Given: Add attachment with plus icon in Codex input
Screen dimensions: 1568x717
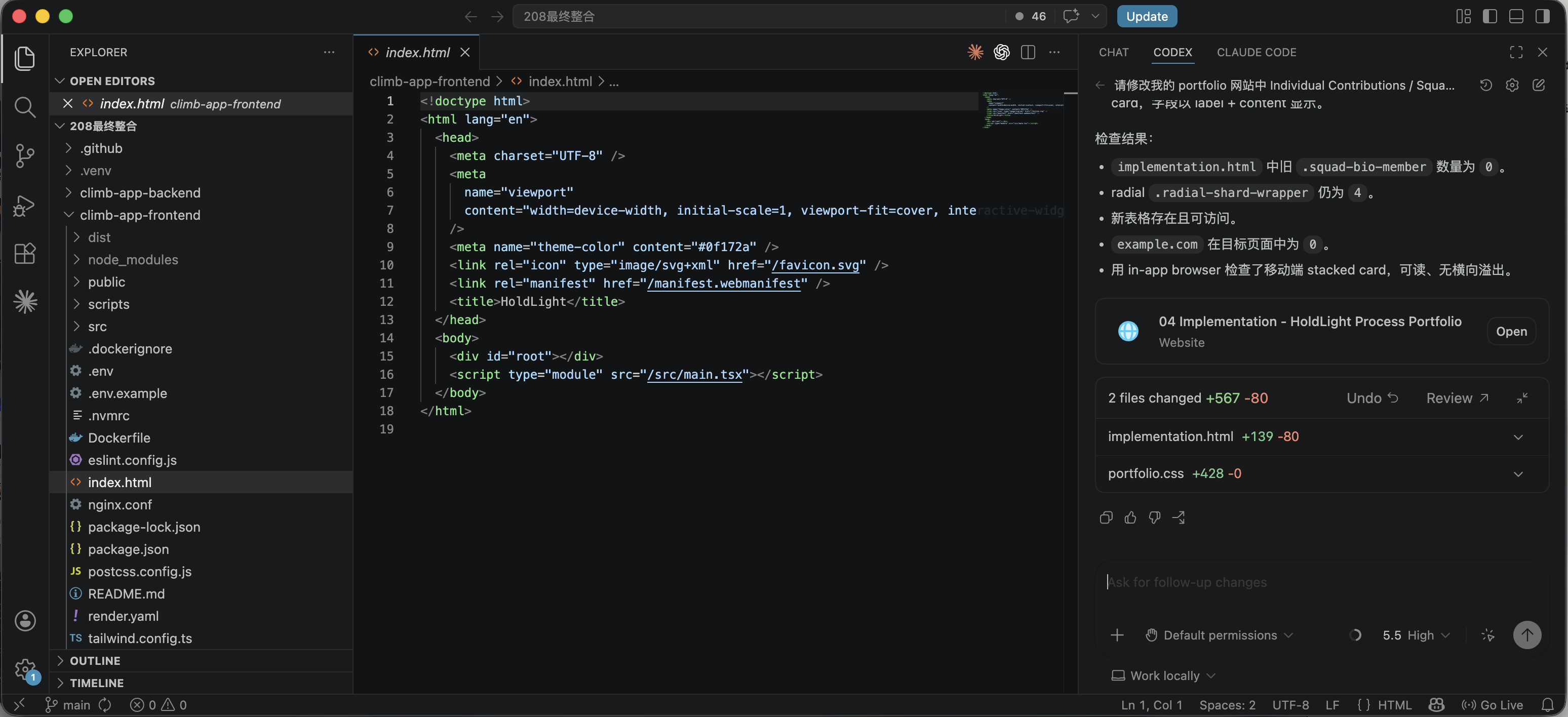Looking at the screenshot, I should (1117, 635).
